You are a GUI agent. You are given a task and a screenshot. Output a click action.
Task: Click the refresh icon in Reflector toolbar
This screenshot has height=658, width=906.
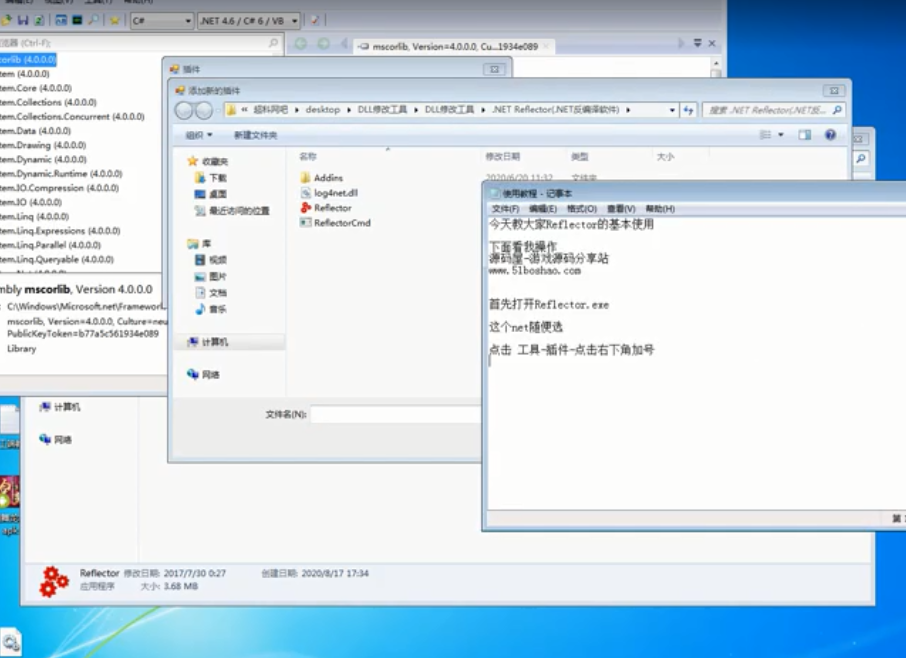coord(39,21)
